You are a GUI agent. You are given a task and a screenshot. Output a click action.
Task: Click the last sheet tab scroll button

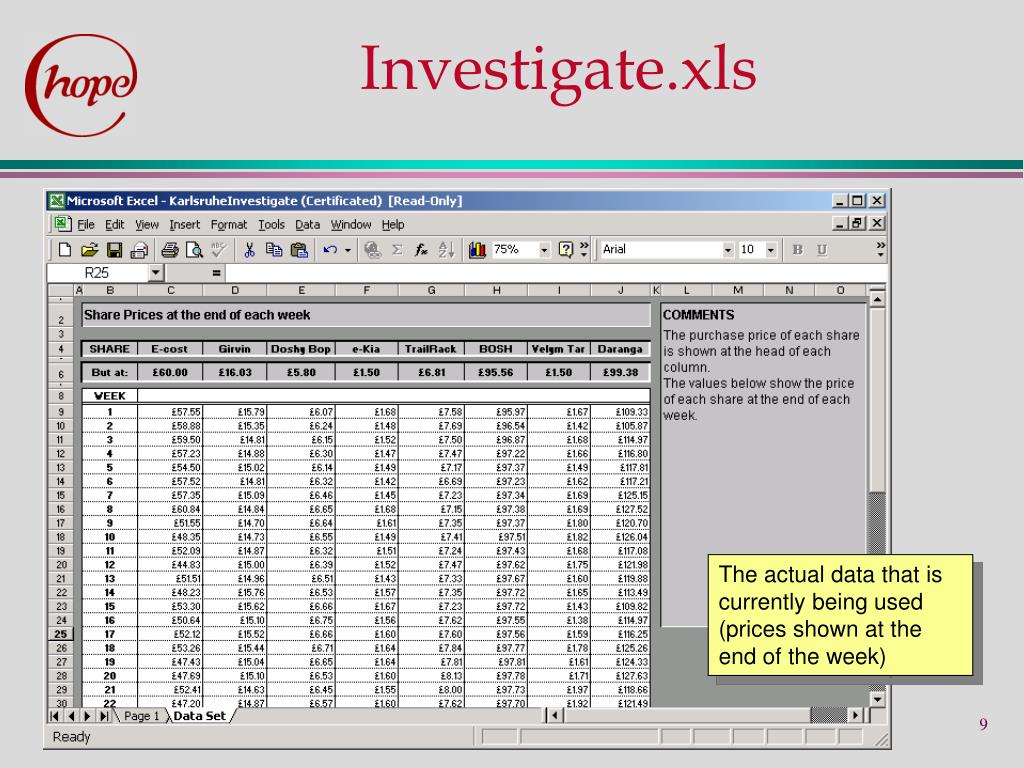(104, 716)
